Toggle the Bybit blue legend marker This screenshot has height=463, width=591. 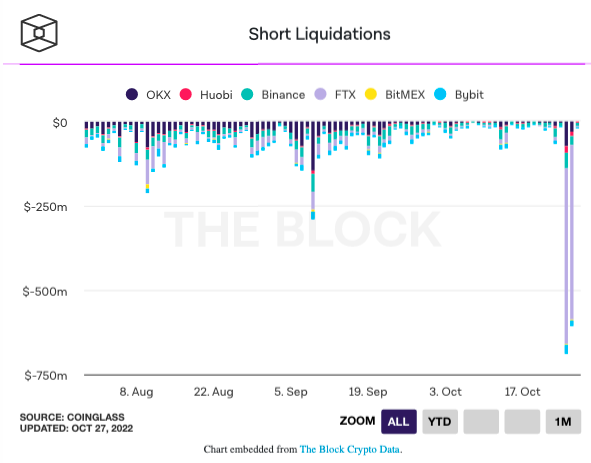440,94
